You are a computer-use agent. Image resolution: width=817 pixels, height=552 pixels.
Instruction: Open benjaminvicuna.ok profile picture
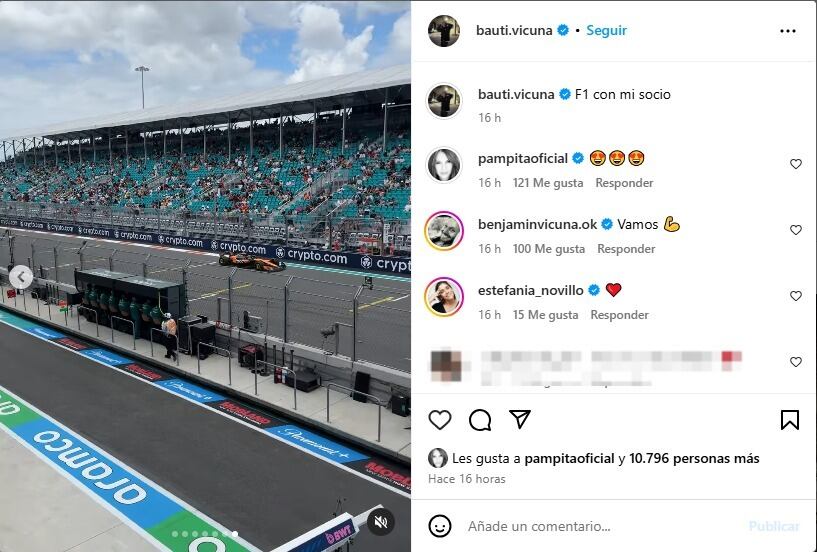pyautogui.click(x=444, y=231)
